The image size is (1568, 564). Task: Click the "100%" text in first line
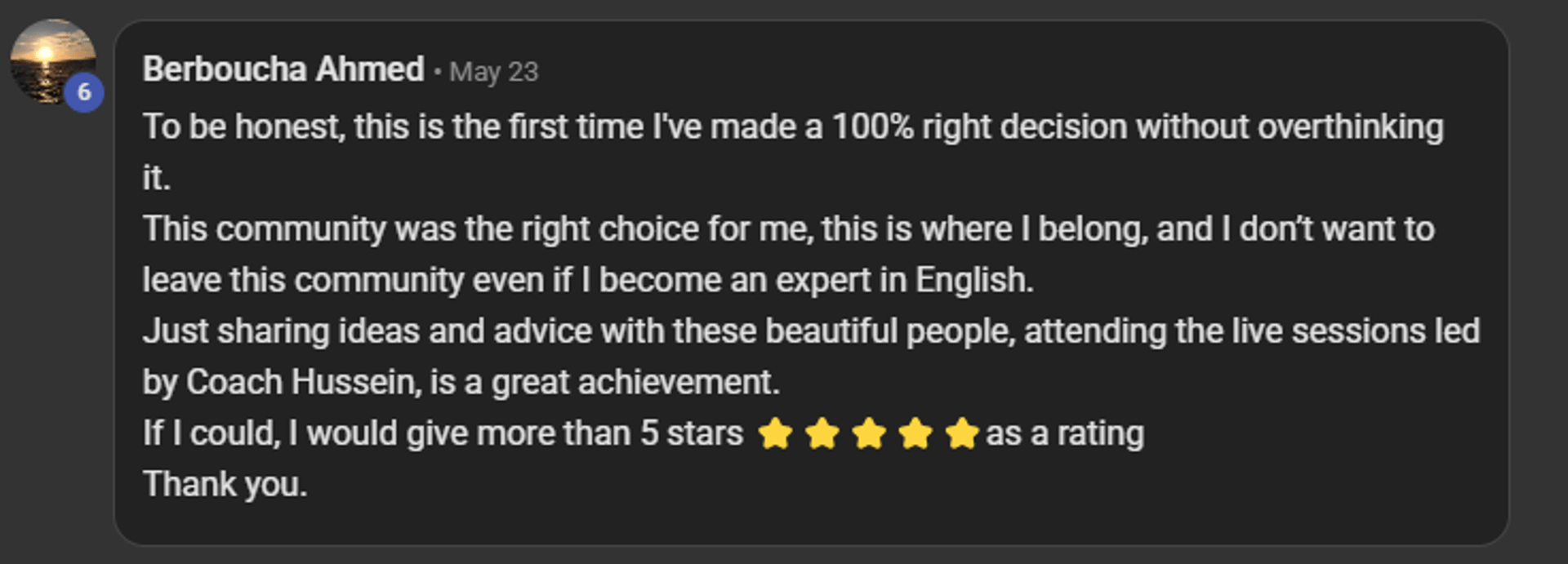(x=871, y=127)
